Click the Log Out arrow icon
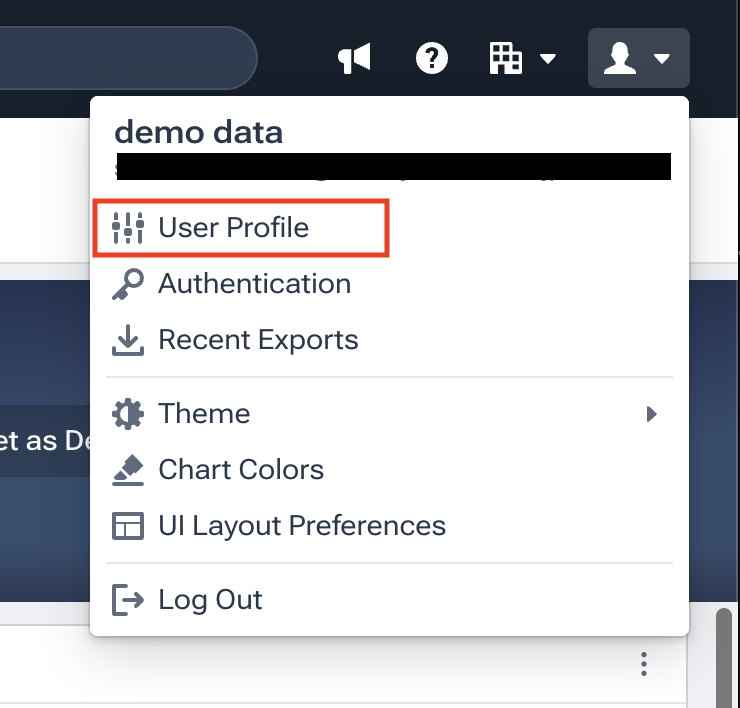 pos(128,600)
